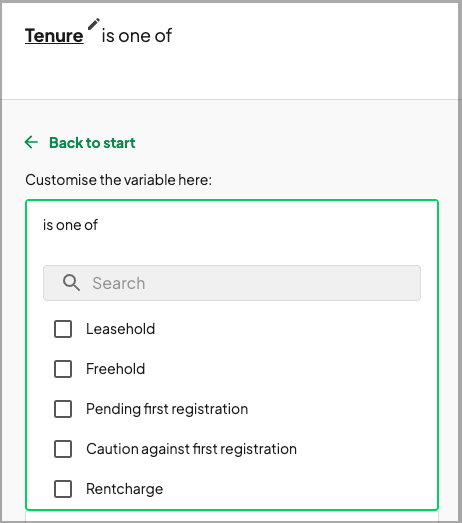Image resolution: width=462 pixels, height=523 pixels.
Task: Click 'is one of' text in the header
Action: coord(137,35)
